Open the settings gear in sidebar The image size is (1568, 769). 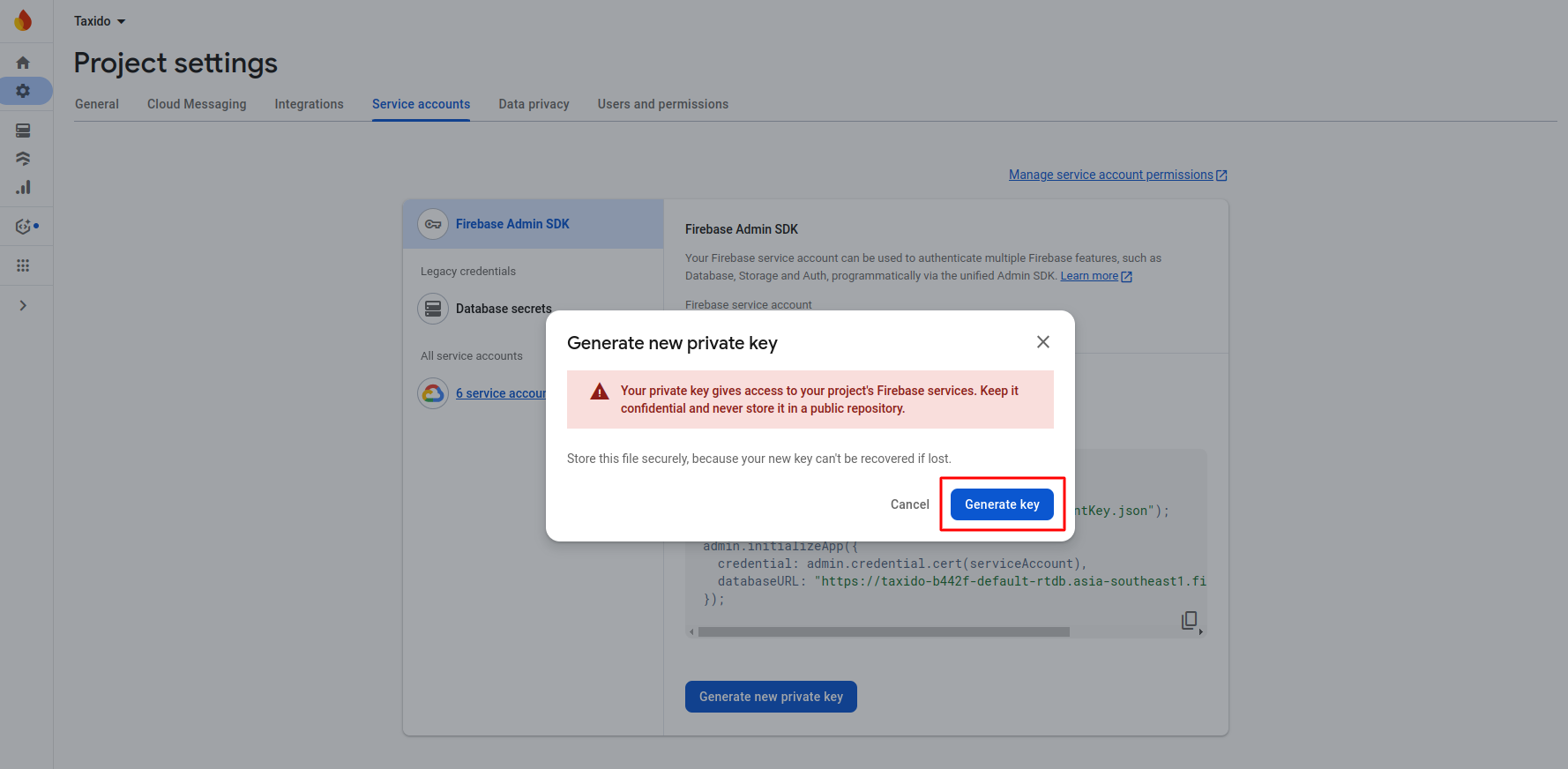[23, 91]
